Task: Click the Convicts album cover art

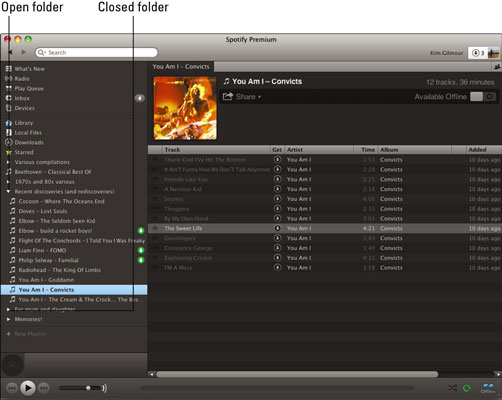Action: pos(185,108)
